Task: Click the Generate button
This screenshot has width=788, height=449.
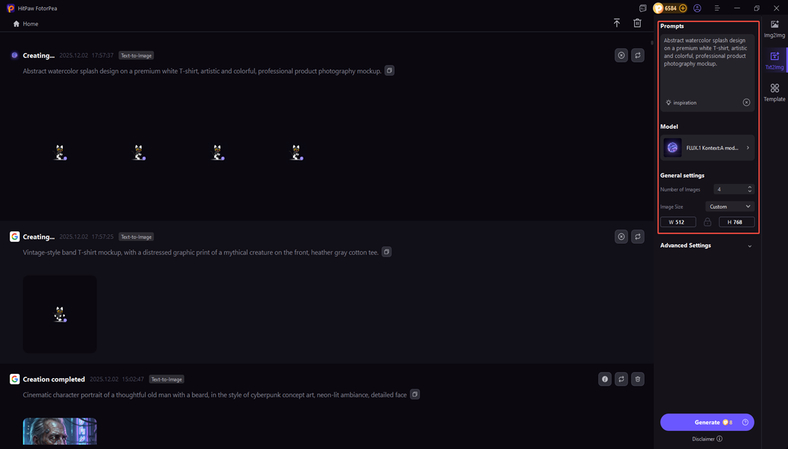Action: click(x=707, y=422)
